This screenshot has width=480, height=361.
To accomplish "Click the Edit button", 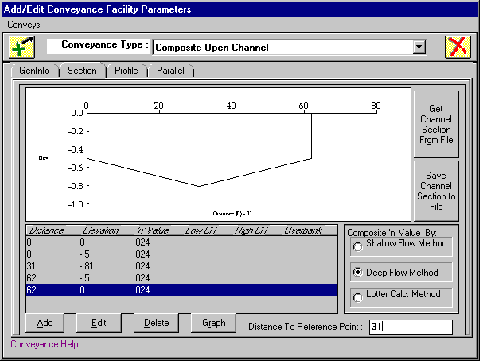I will pos(99,323).
